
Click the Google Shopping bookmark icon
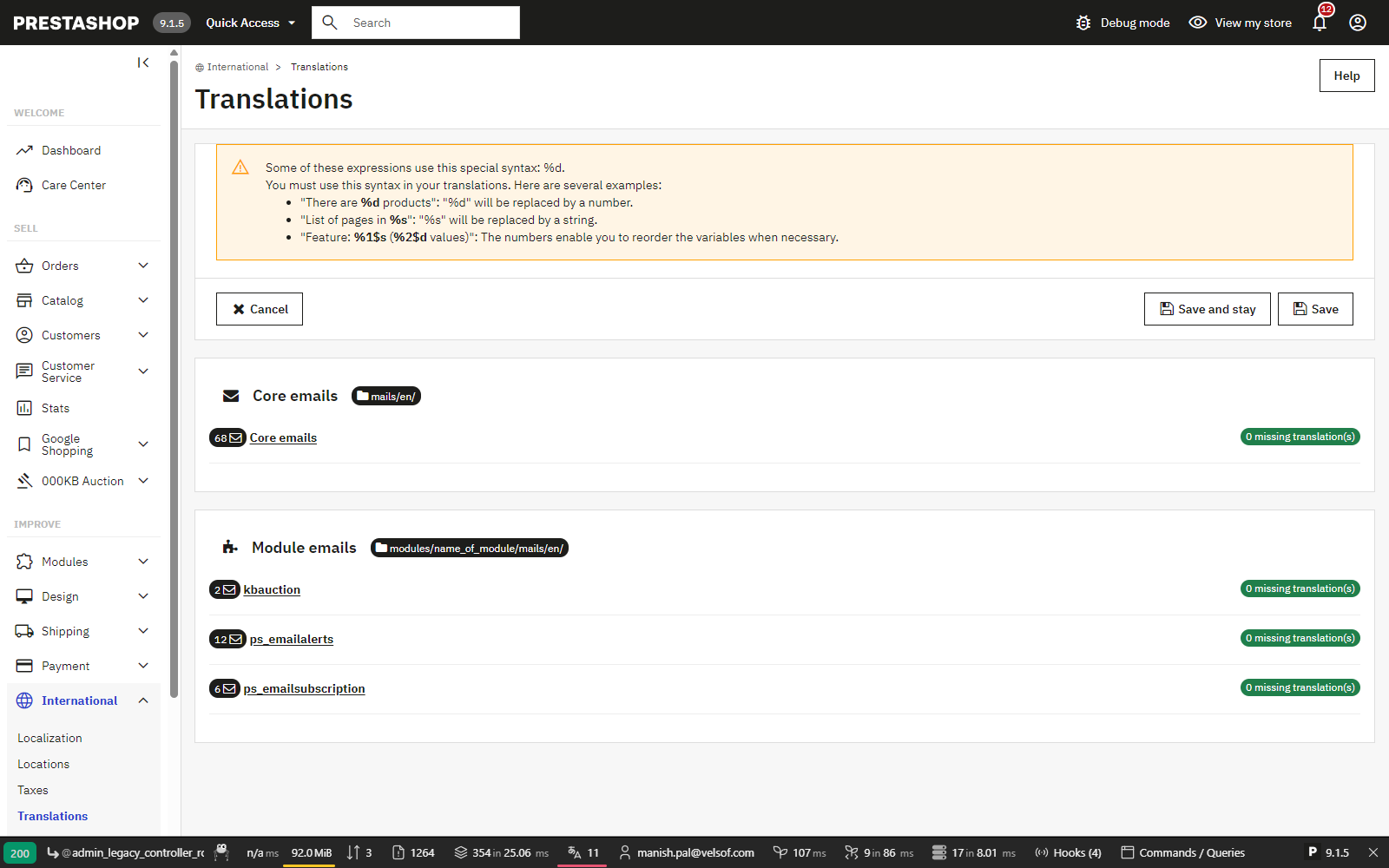24,444
